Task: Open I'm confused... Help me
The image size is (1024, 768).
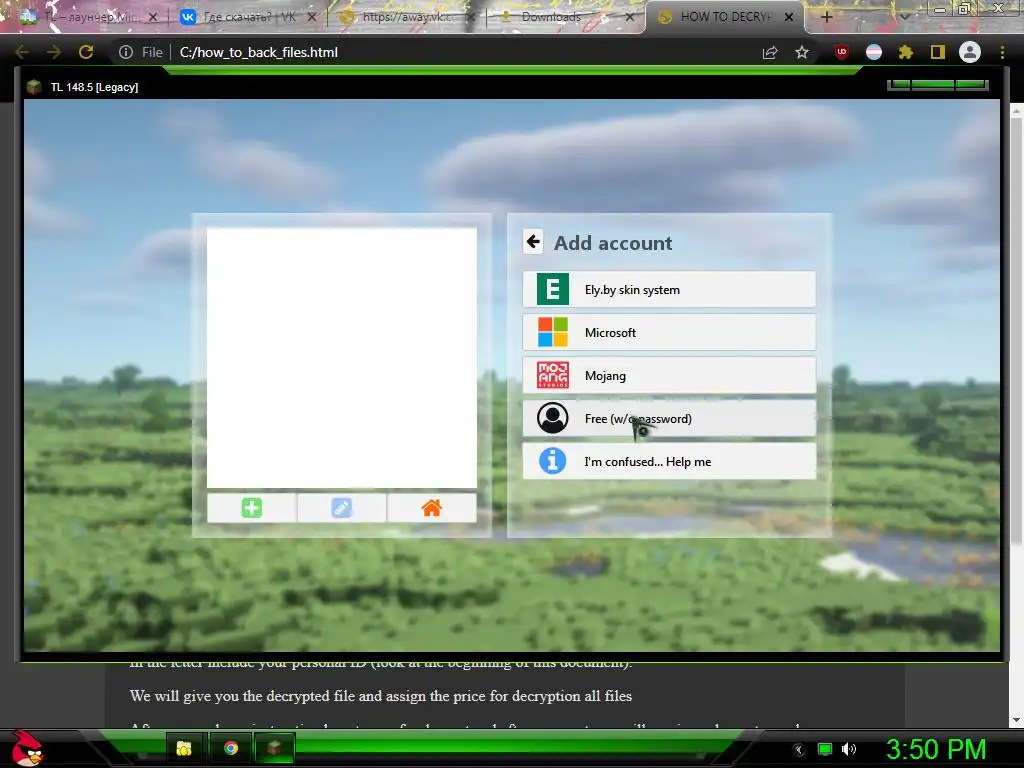Action: (x=669, y=462)
